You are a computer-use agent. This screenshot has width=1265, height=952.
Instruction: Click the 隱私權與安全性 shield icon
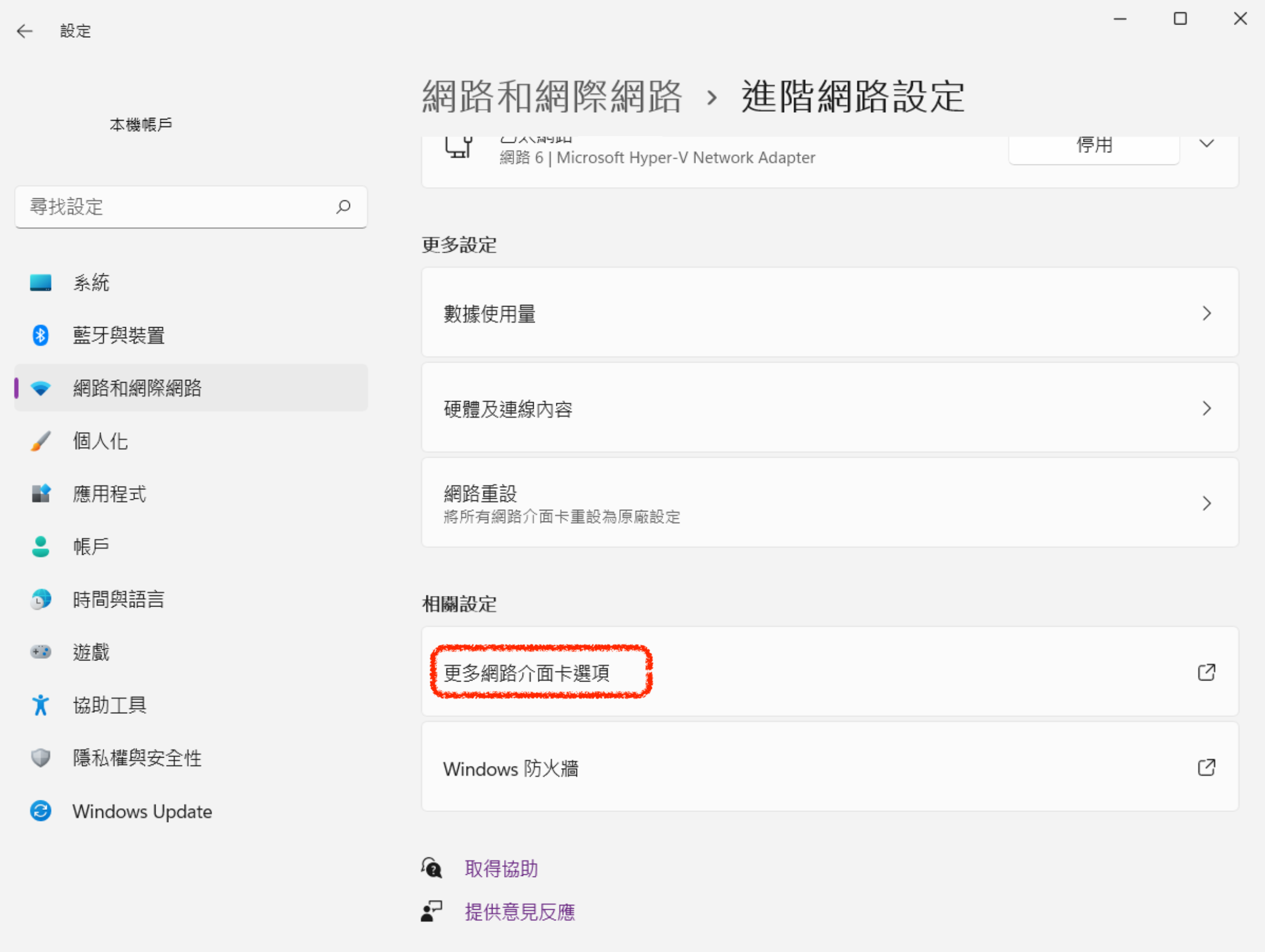[x=40, y=758]
